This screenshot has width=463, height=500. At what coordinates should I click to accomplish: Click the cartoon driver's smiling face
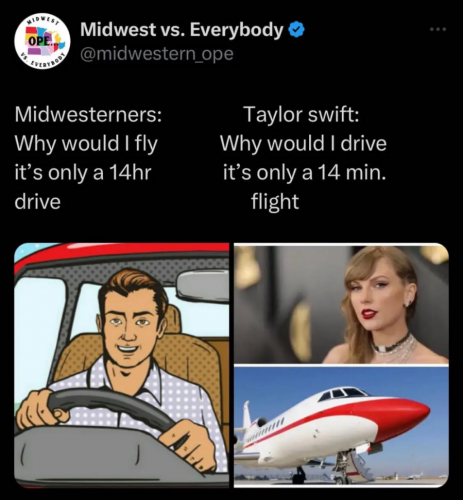[x=133, y=330]
